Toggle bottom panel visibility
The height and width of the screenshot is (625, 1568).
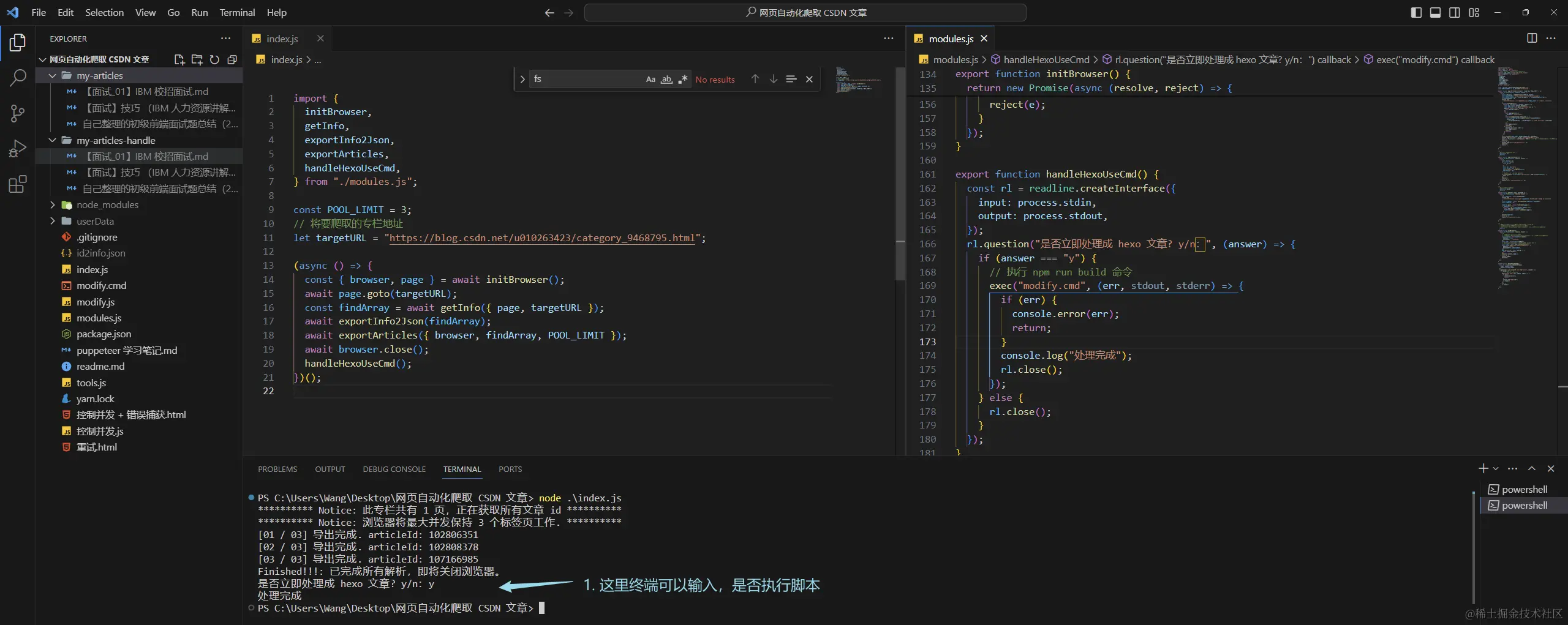tap(1435, 12)
